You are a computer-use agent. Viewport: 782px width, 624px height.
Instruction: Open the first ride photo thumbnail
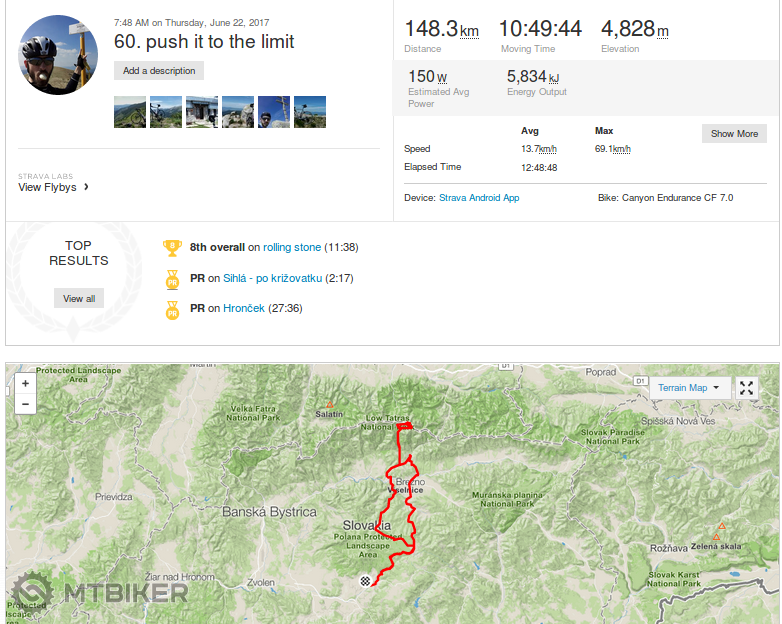pyautogui.click(x=130, y=112)
